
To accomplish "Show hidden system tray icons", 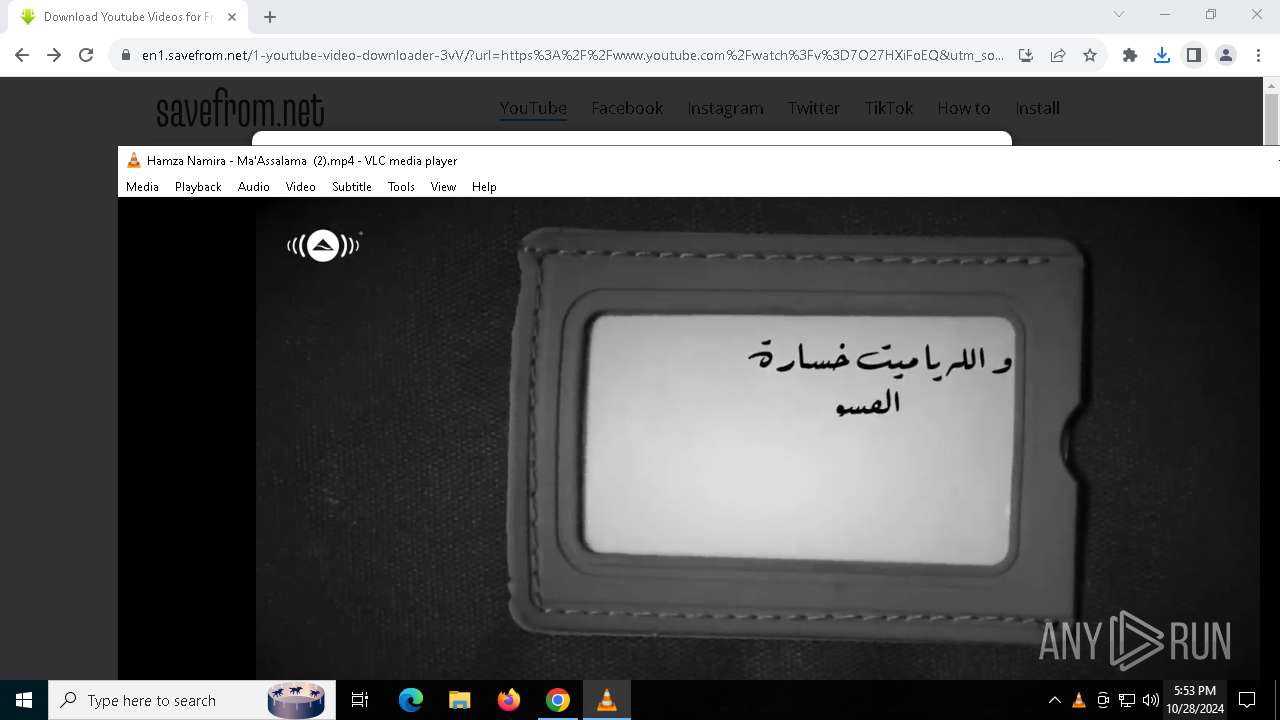I will pos(1054,700).
